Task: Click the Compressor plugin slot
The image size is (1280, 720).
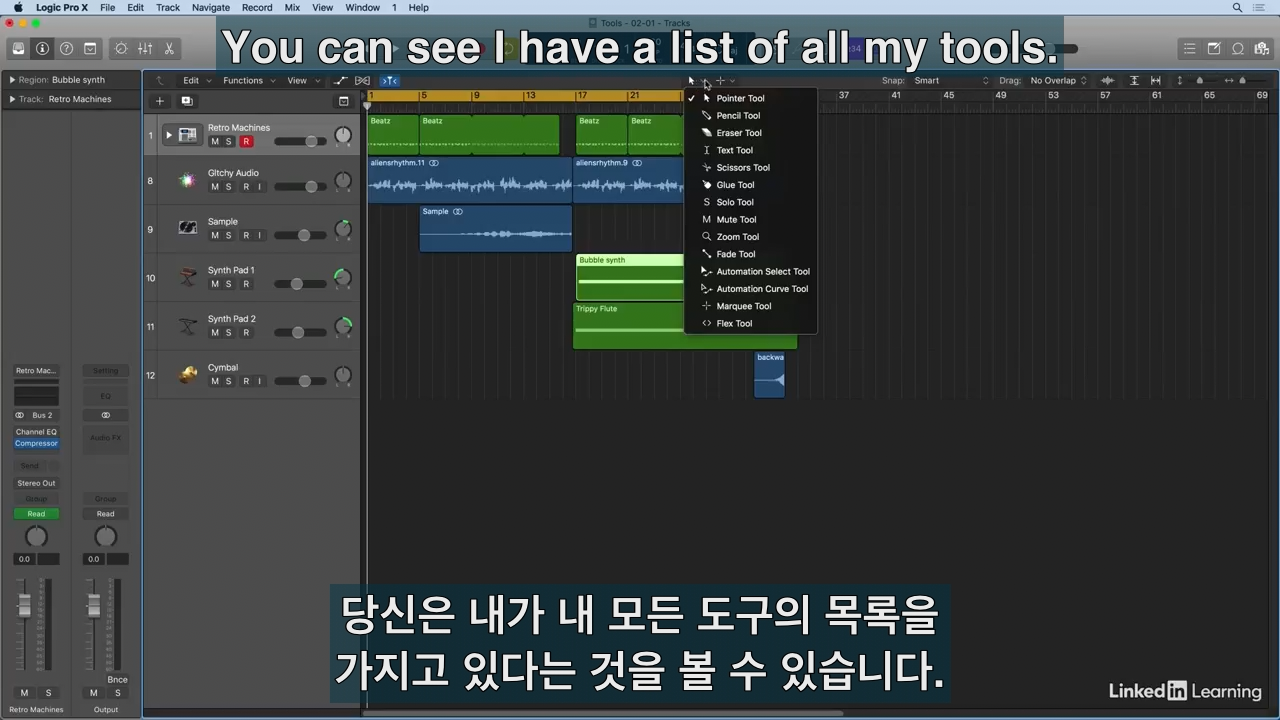Action: [36, 443]
